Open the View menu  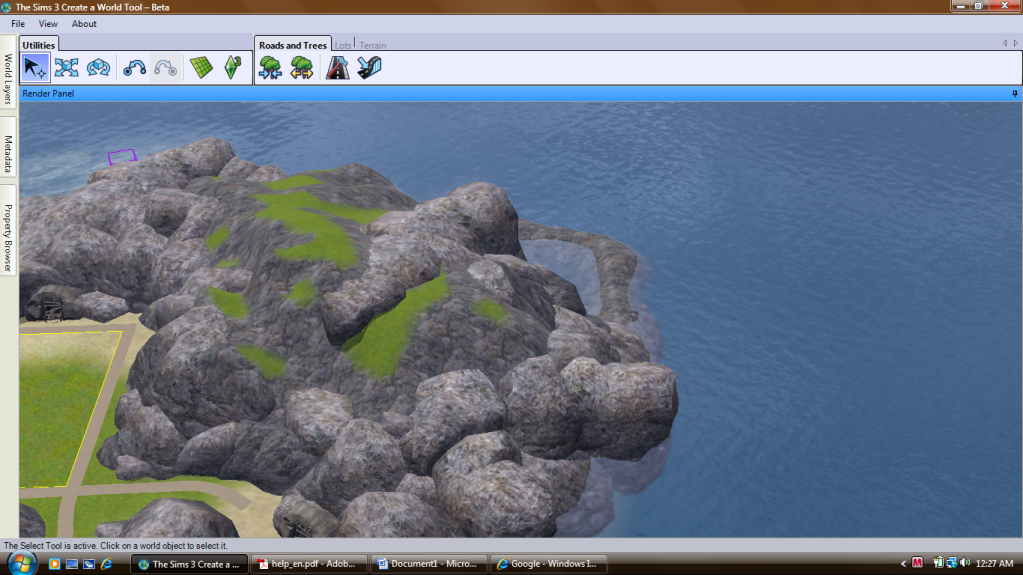[x=48, y=24]
